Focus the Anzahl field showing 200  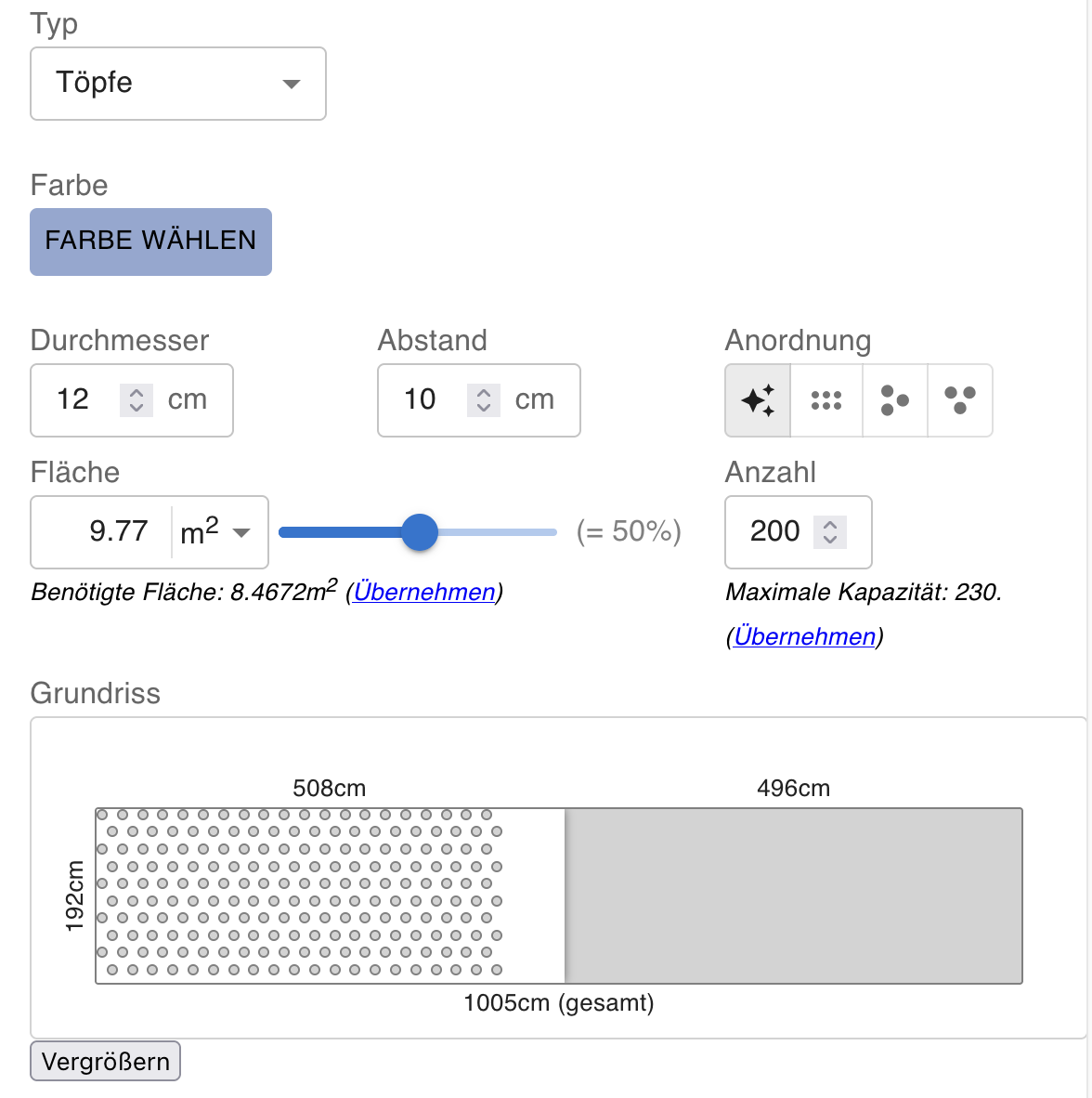click(x=773, y=532)
